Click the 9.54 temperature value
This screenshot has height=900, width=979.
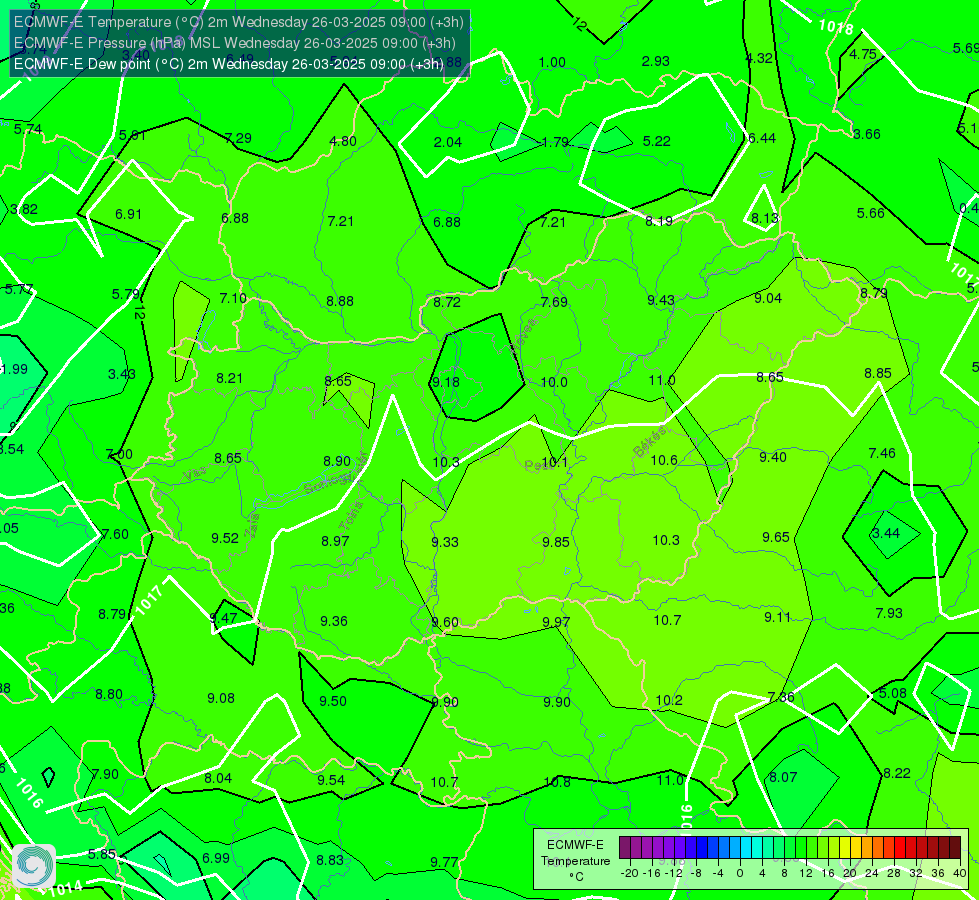tap(331, 780)
